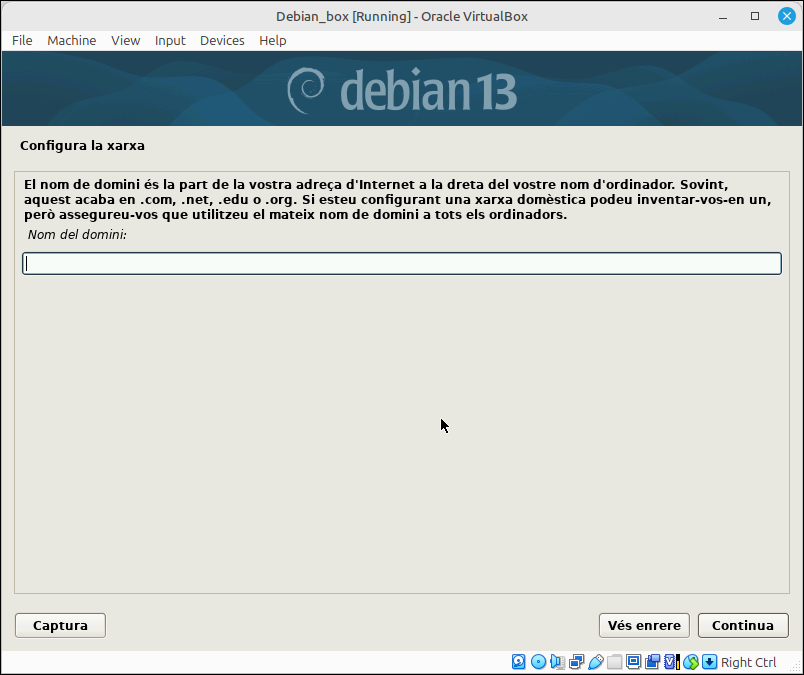This screenshot has height=675, width=804.
Task: Click the mouse integration status icon
Action: [x=691, y=662]
